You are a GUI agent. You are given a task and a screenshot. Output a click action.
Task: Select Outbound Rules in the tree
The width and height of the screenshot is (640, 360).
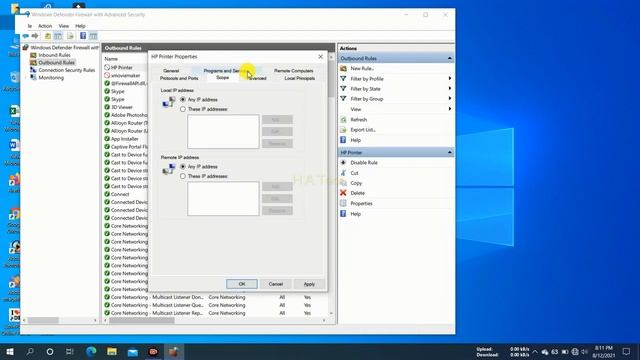click(56, 62)
